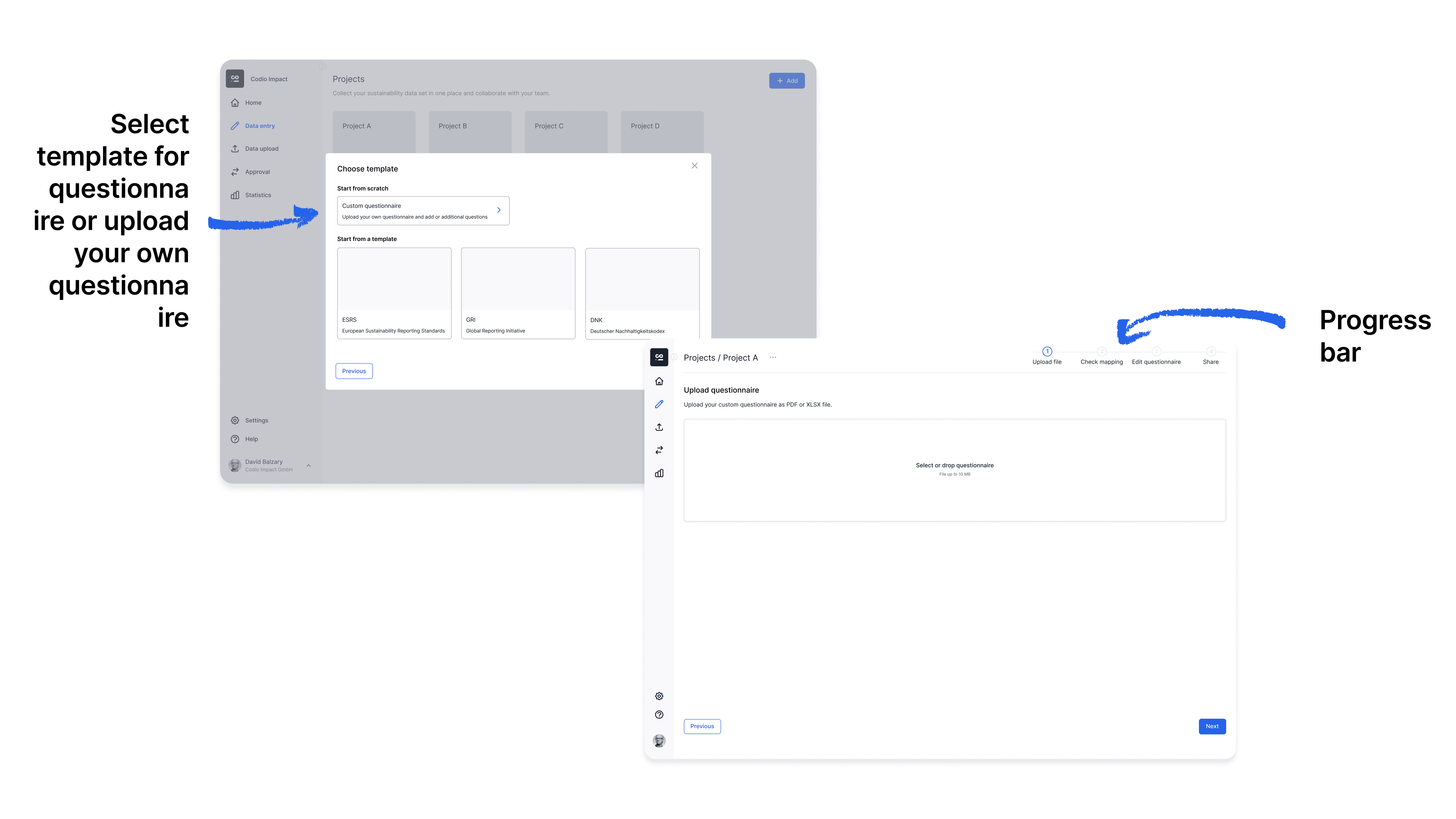The width and height of the screenshot is (1456, 819).
Task: Click the gear settings icon in collapsed sidebar
Action: pyautogui.click(x=659, y=696)
